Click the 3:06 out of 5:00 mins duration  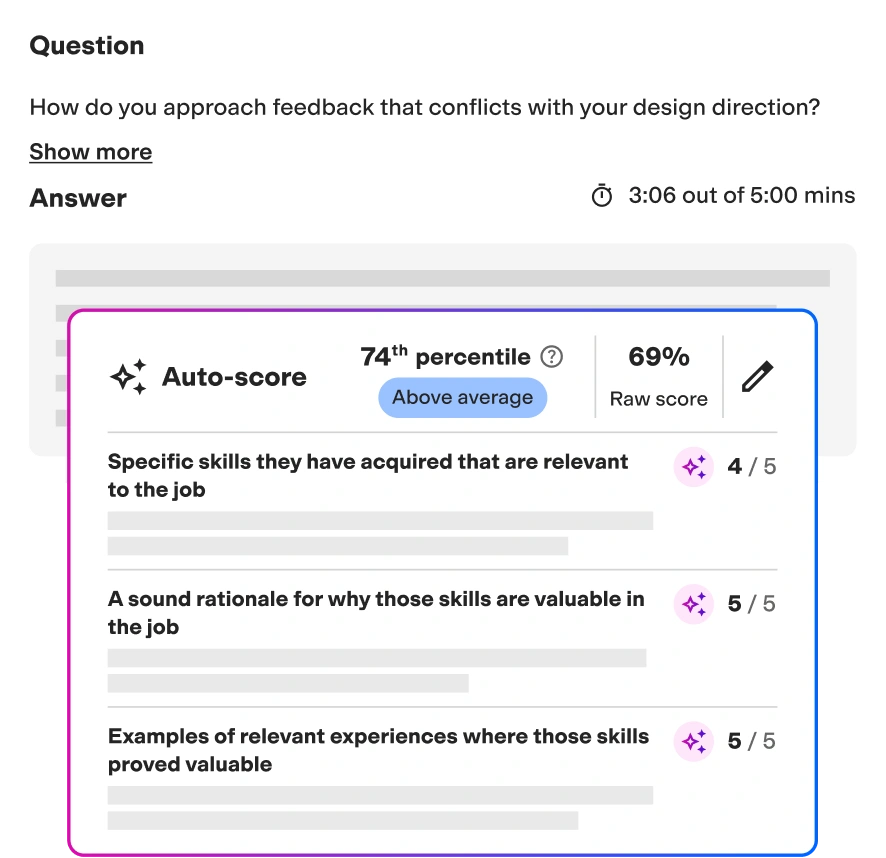click(742, 196)
